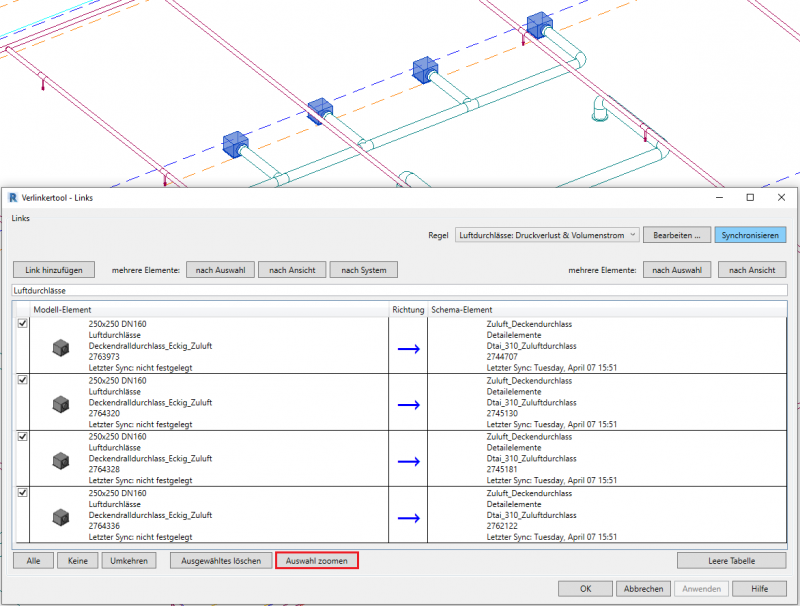Image resolution: width=800 pixels, height=606 pixels.
Task: Click the air outlet icon for element 2764328
Action: click(x=61, y=461)
